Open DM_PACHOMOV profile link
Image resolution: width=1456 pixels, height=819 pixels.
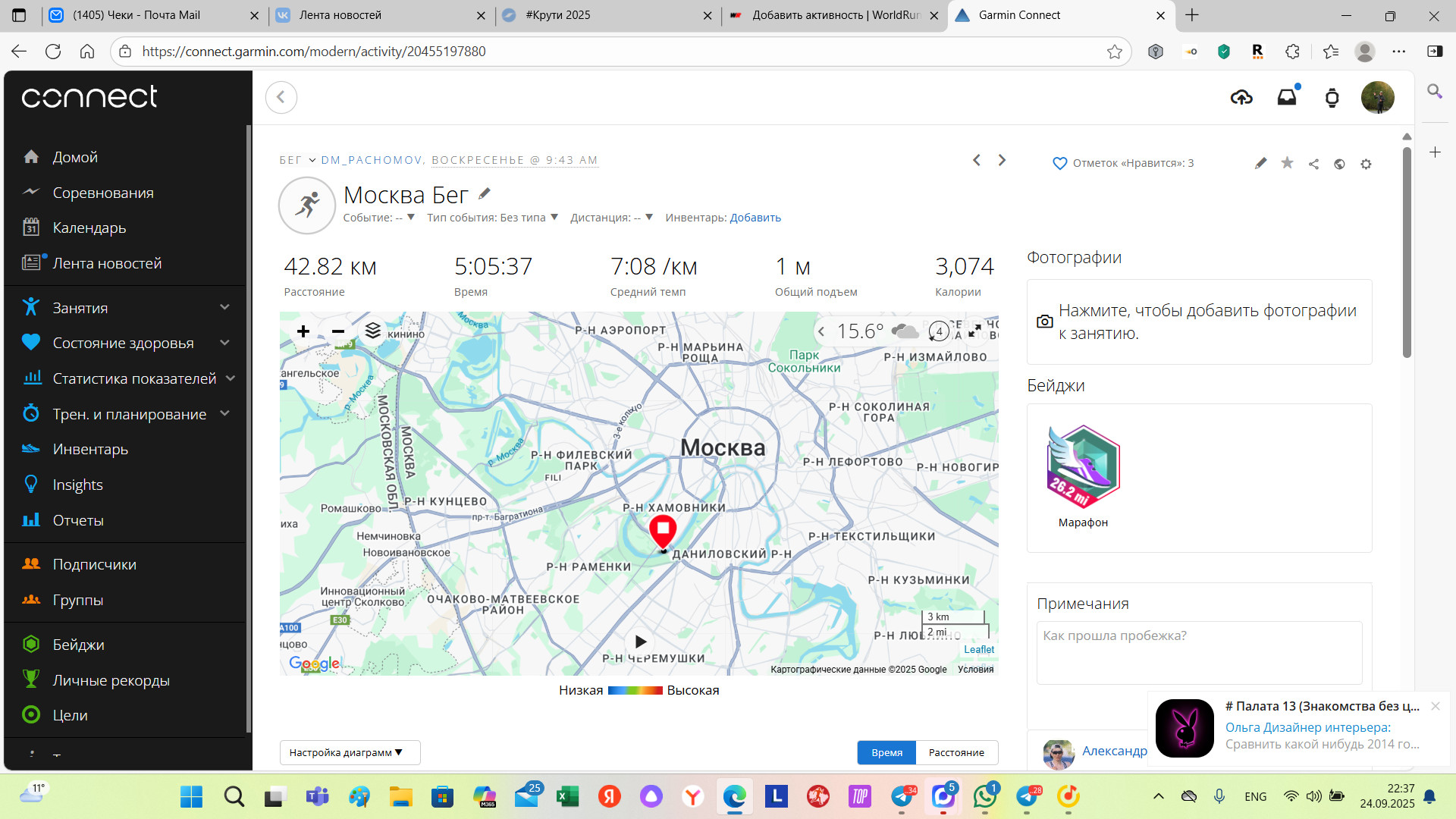tap(372, 160)
